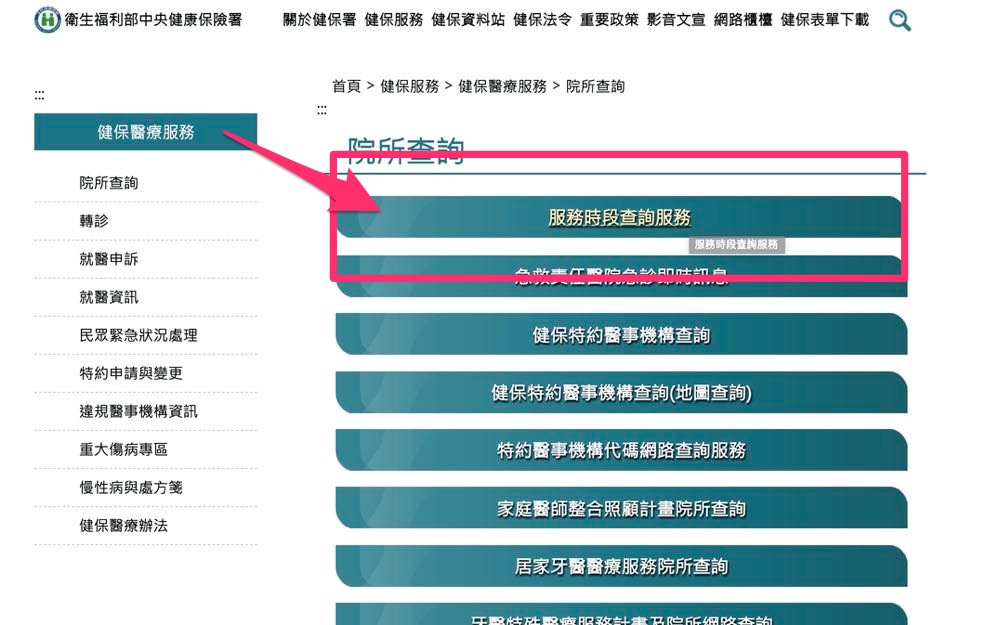Open 網路櫃檯 menu
This screenshot has height=625, width=1000.
point(743,20)
